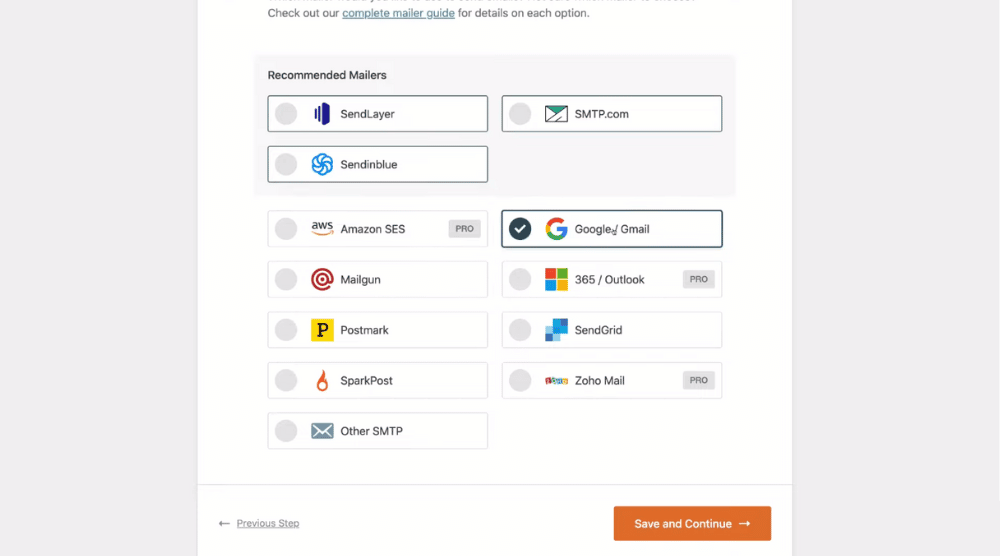Click the Mailgun target logo
Viewport: 1000px width, 556px height.
point(322,279)
